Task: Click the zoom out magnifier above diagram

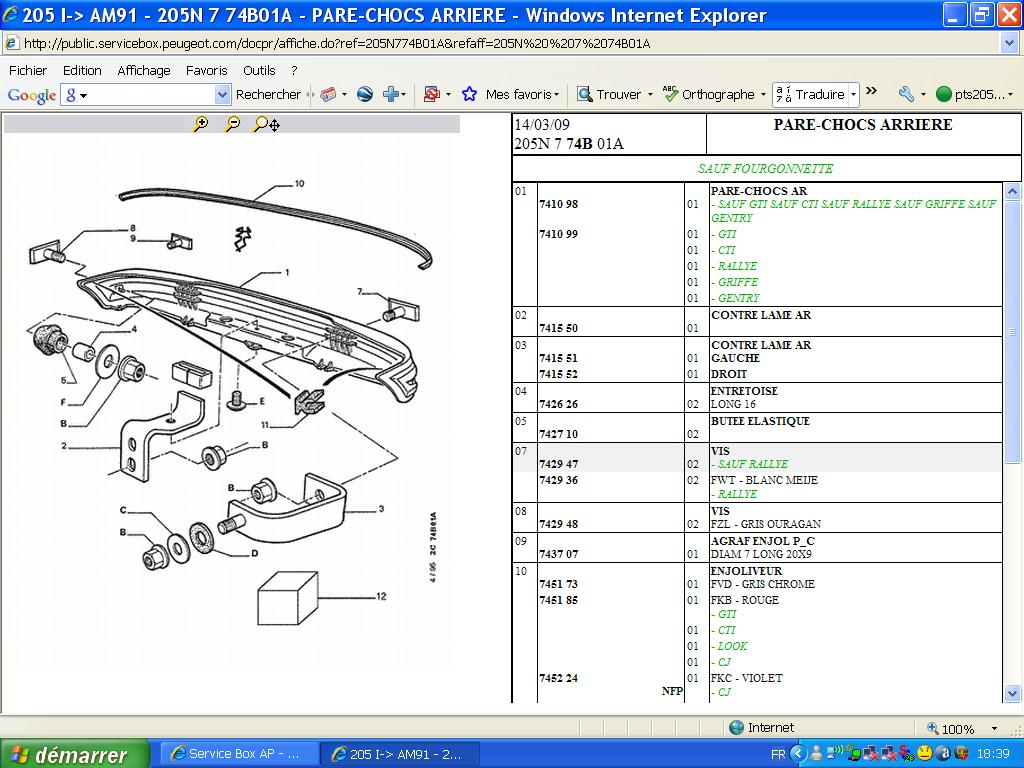Action: pos(232,124)
